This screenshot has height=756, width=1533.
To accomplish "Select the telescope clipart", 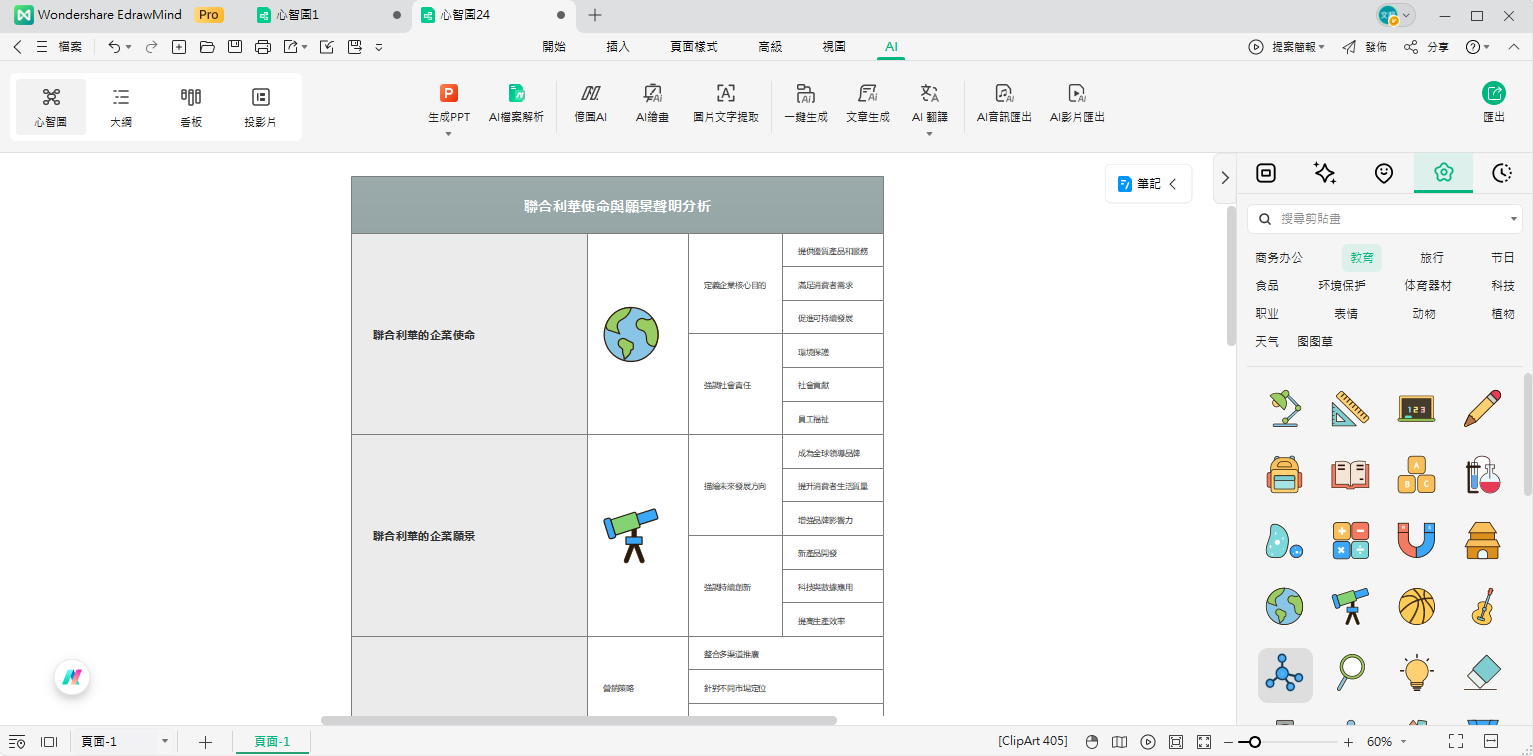I will 1350,607.
